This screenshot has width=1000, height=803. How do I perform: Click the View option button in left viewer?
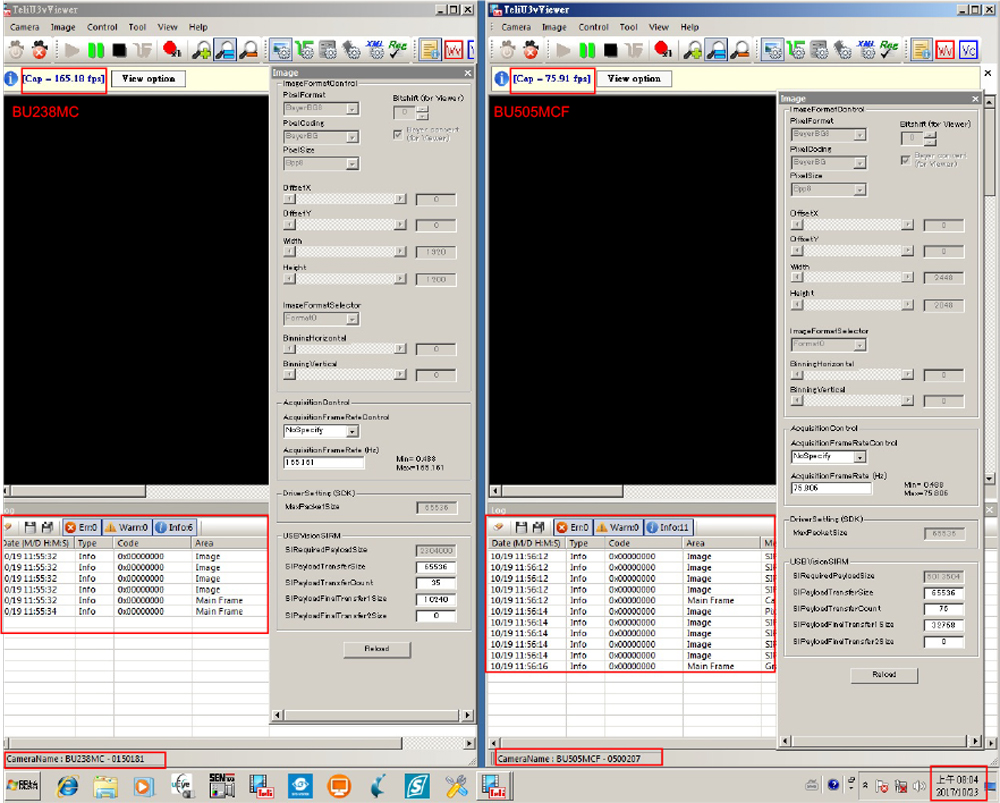click(147, 79)
